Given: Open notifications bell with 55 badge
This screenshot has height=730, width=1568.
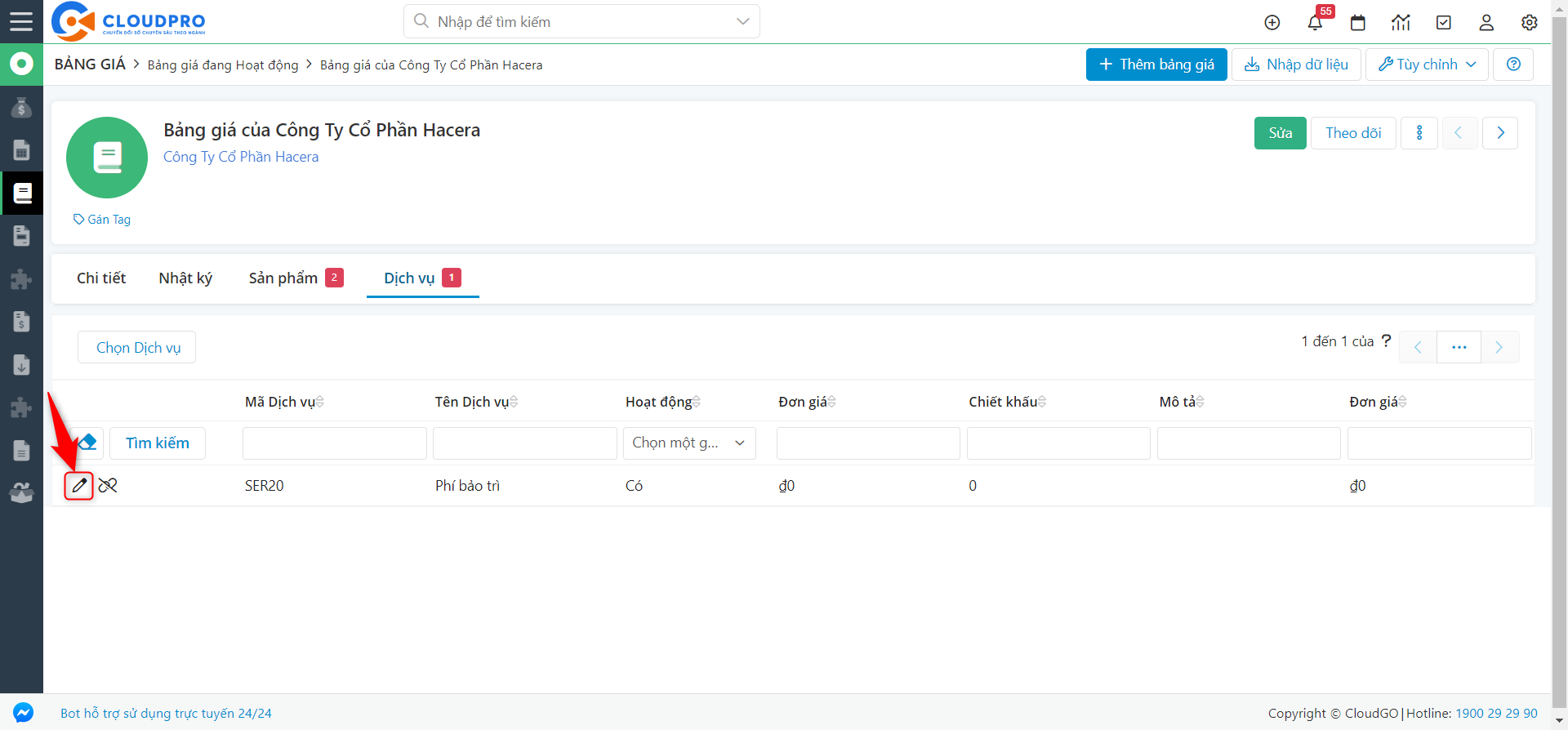Looking at the screenshot, I should [1316, 22].
